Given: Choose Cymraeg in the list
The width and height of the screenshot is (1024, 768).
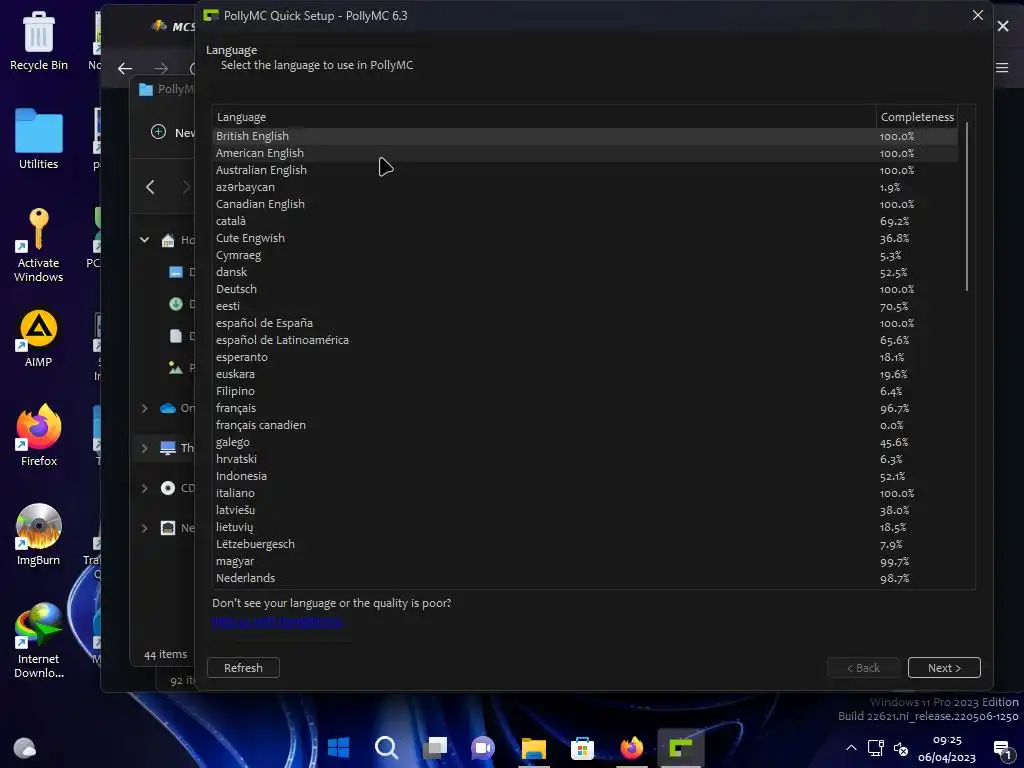Looking at the screenshot, I should coord(585,255).
